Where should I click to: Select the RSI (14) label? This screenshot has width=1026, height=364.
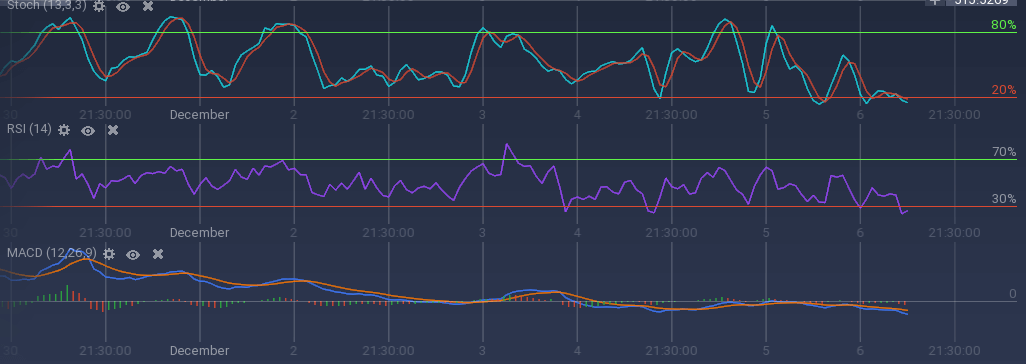click(29, 129)
